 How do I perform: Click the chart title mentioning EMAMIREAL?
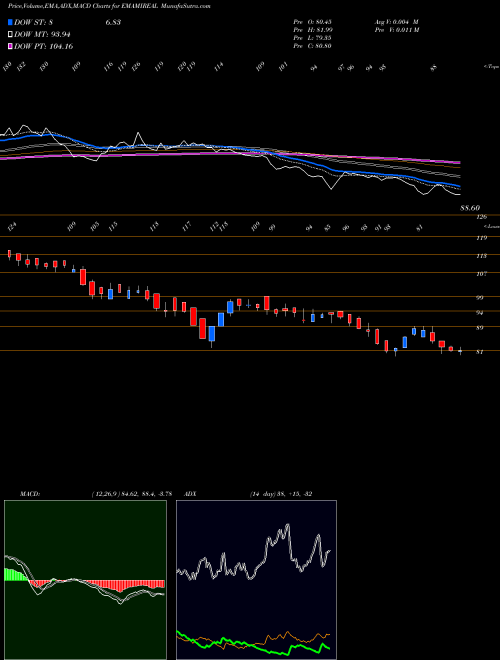coord(109,6)
